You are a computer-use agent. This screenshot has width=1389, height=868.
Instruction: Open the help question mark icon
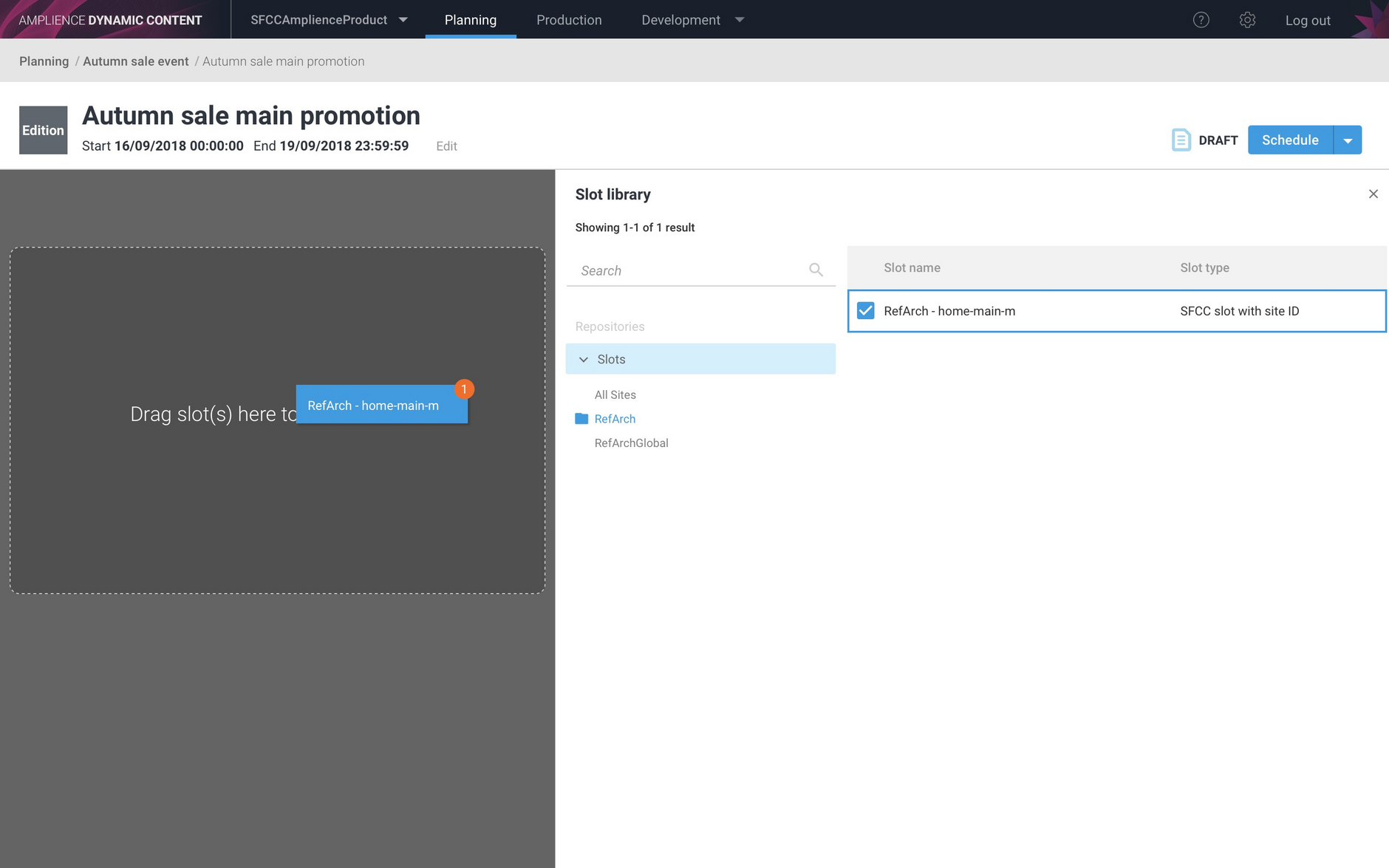pyautogui.click(x=1201, y=20)
